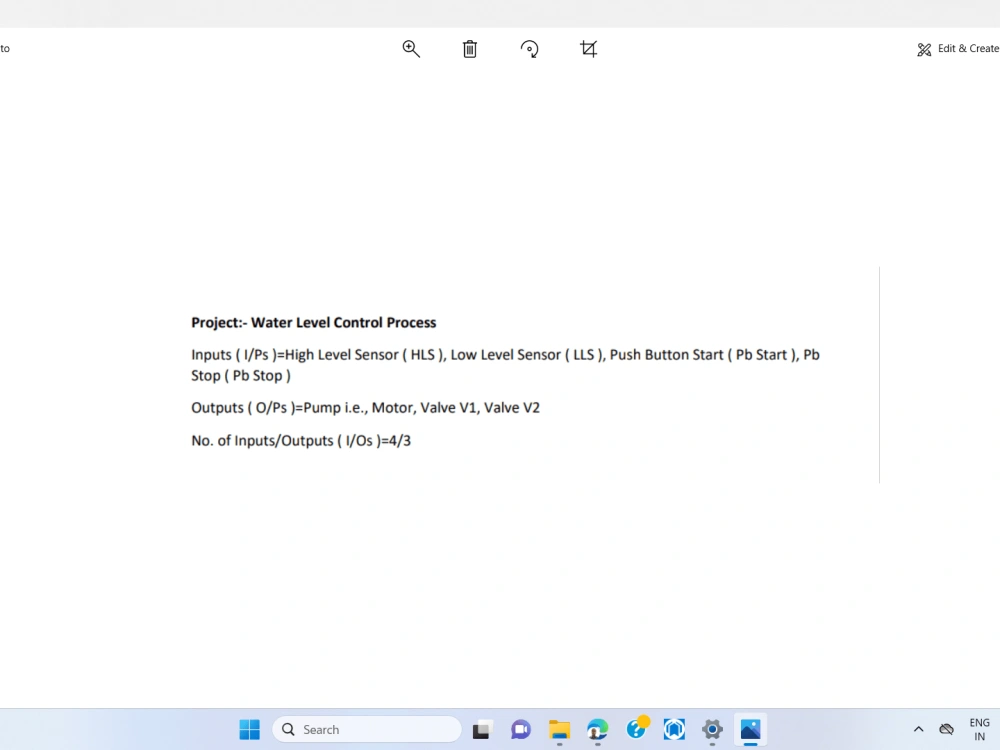The image size is (1000, 750).
Task: Expand hidden system tray icons
Action: pos(918,729)
